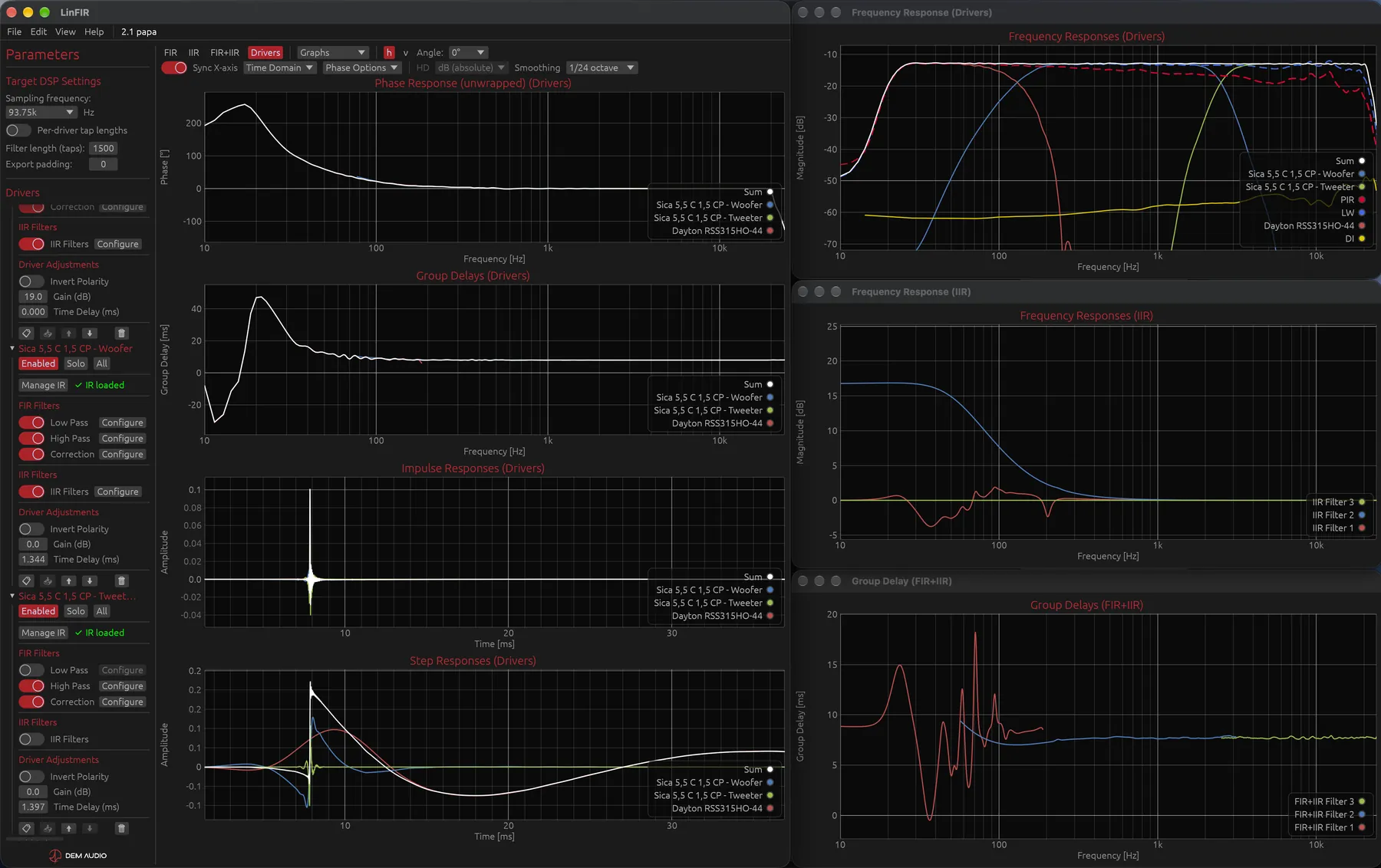Click move-down arrow below Time Delay 1.344

[x=90, y=580]
